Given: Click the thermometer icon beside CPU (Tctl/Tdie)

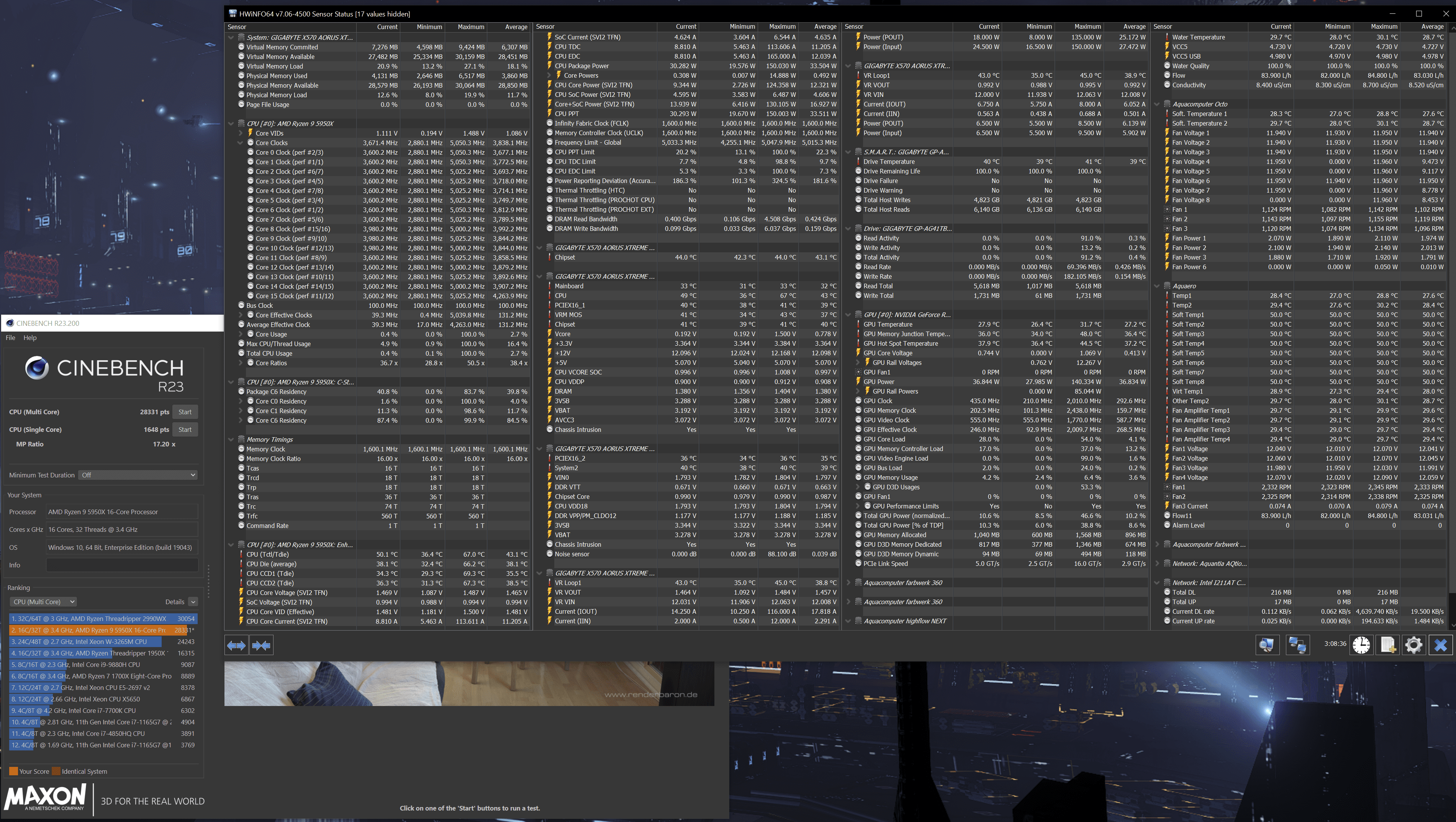Looking at the screenshot, I should pyautogui.click(x=241, y=554).
